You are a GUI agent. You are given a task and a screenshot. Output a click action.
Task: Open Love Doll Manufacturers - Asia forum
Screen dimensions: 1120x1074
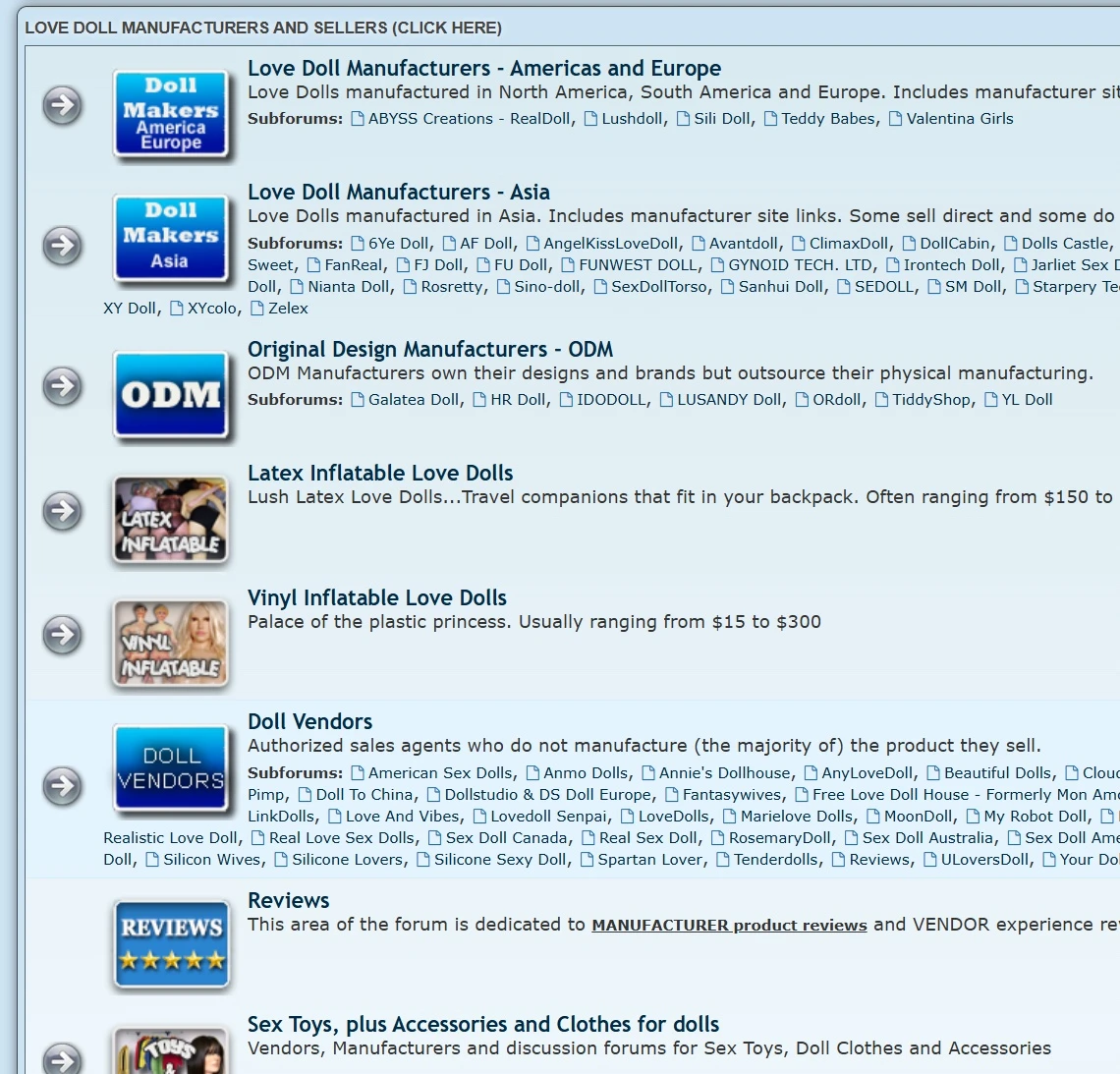pos(399,193)
